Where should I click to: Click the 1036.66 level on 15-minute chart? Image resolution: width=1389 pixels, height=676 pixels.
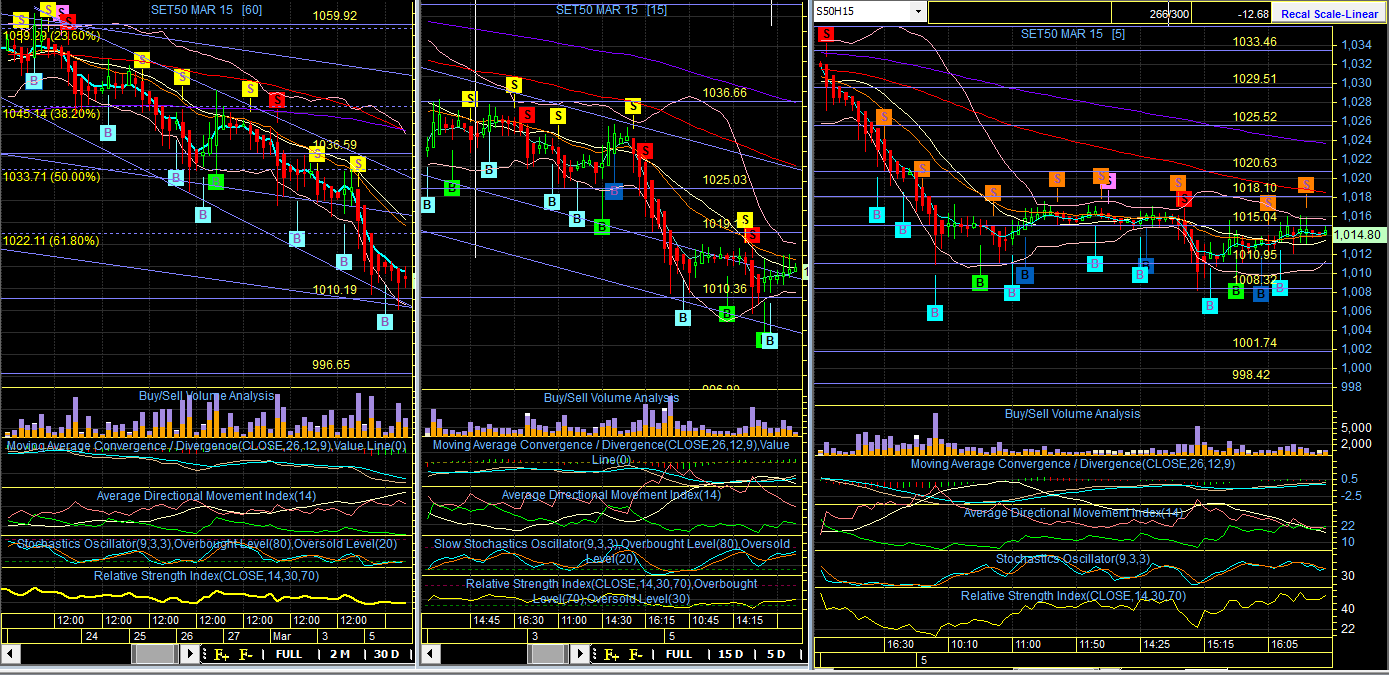coord(725,93)
